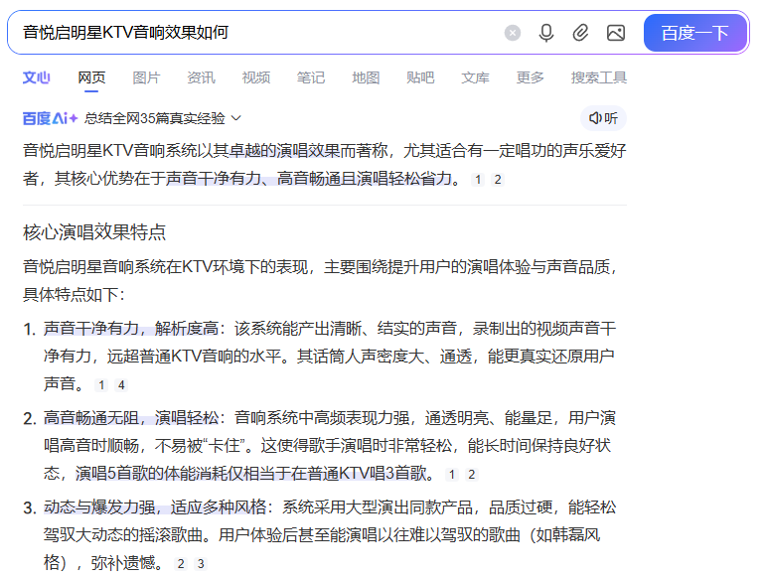Image resolution: width=757 pixels, height=587 pixels.
Task: Open citation 3 after 动态与爆发力强 item
Action: (x=201, y=563)
